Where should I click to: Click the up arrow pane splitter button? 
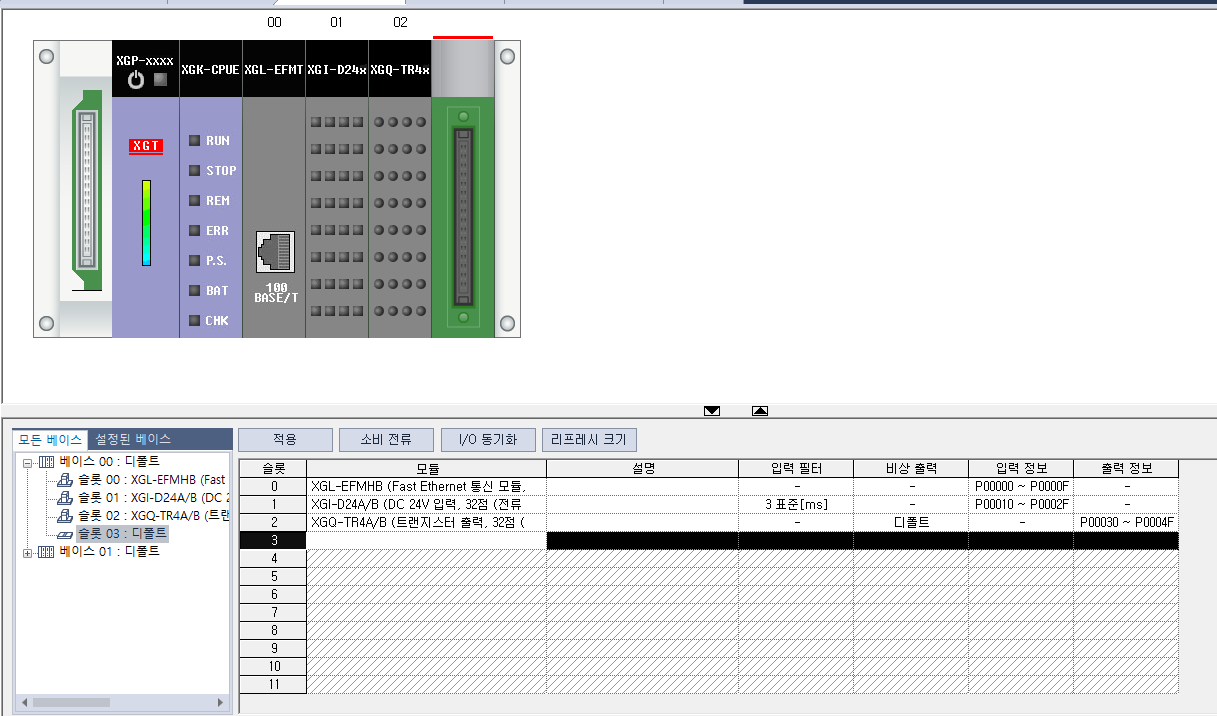pyautogui.click(x=760, y=411)
